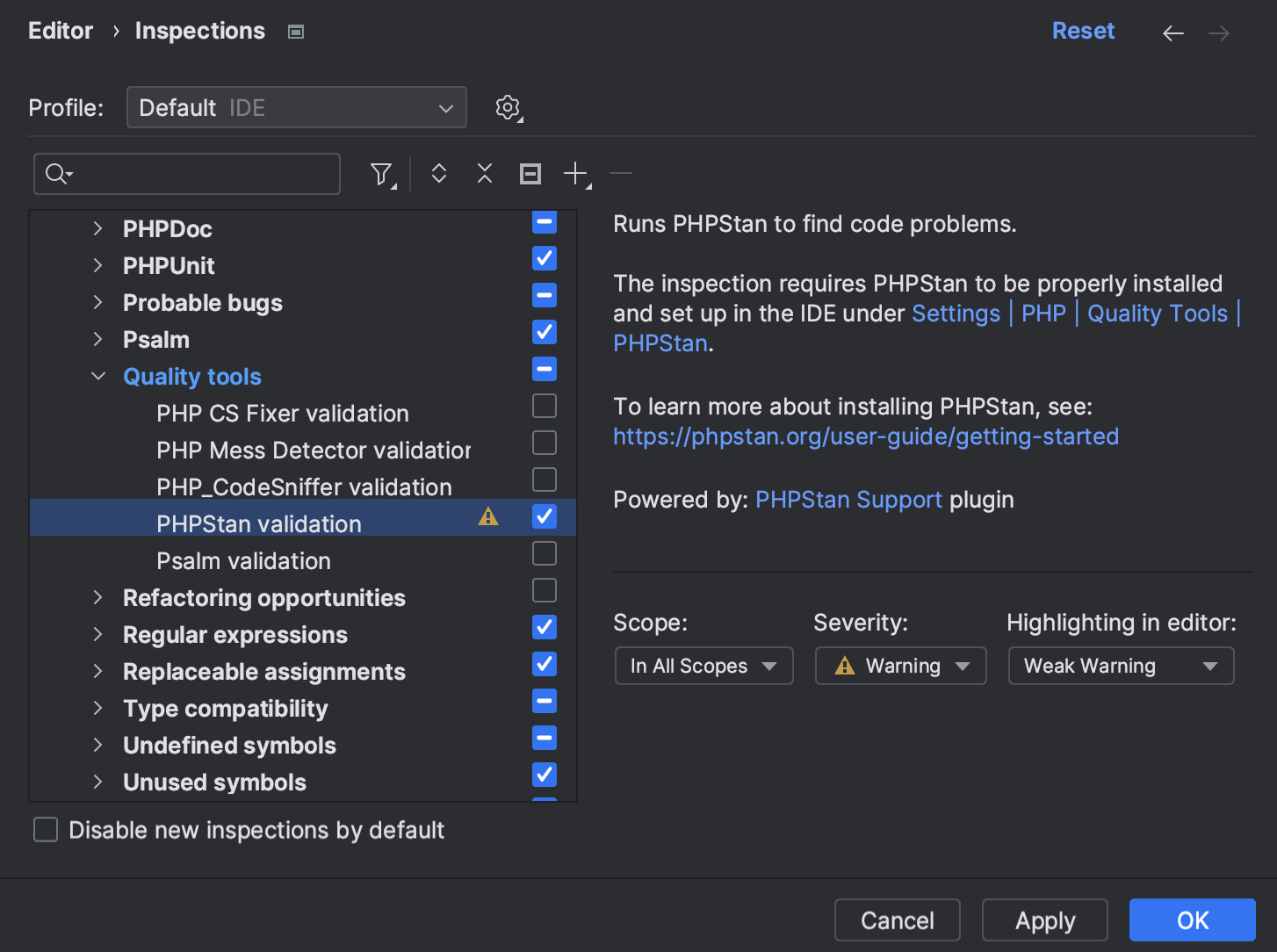Enable PHP CS Fixer validation
Screen dimensions: 1277x952
coord(544,406)
